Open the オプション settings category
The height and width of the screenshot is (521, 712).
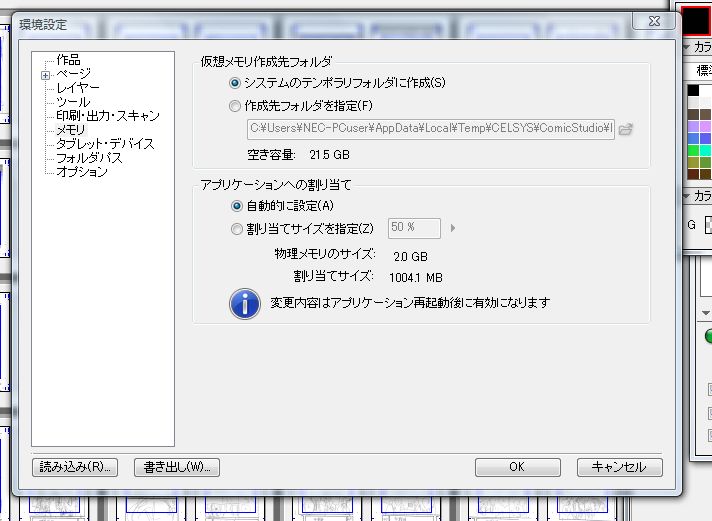(82, 172)
